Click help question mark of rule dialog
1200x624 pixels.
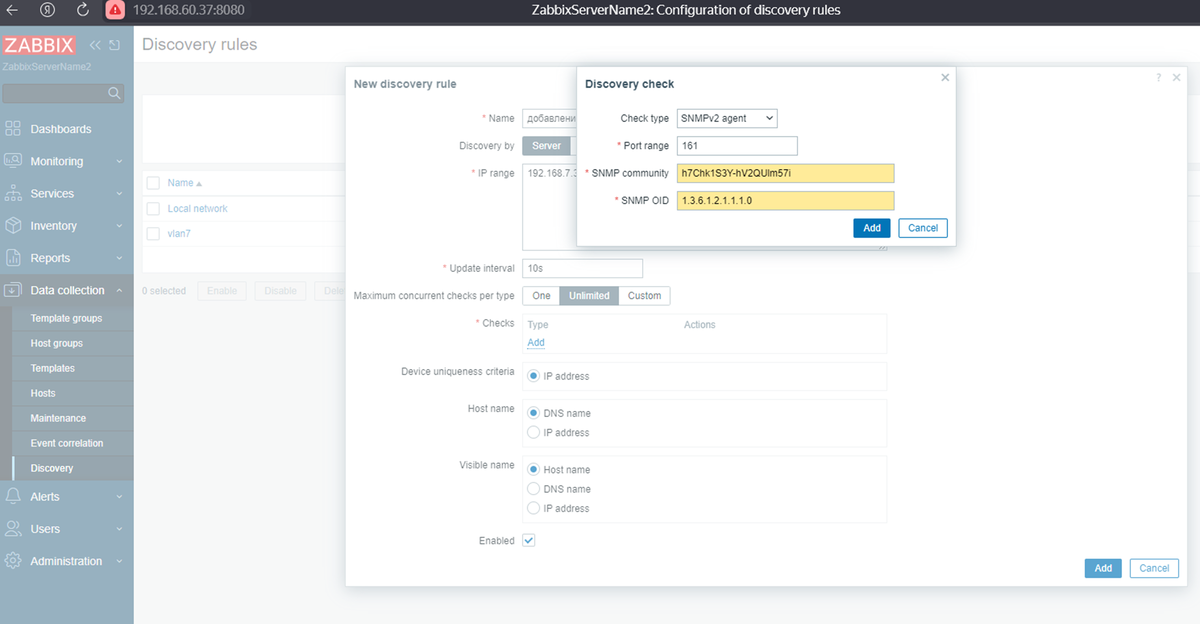click(1159, 78)
